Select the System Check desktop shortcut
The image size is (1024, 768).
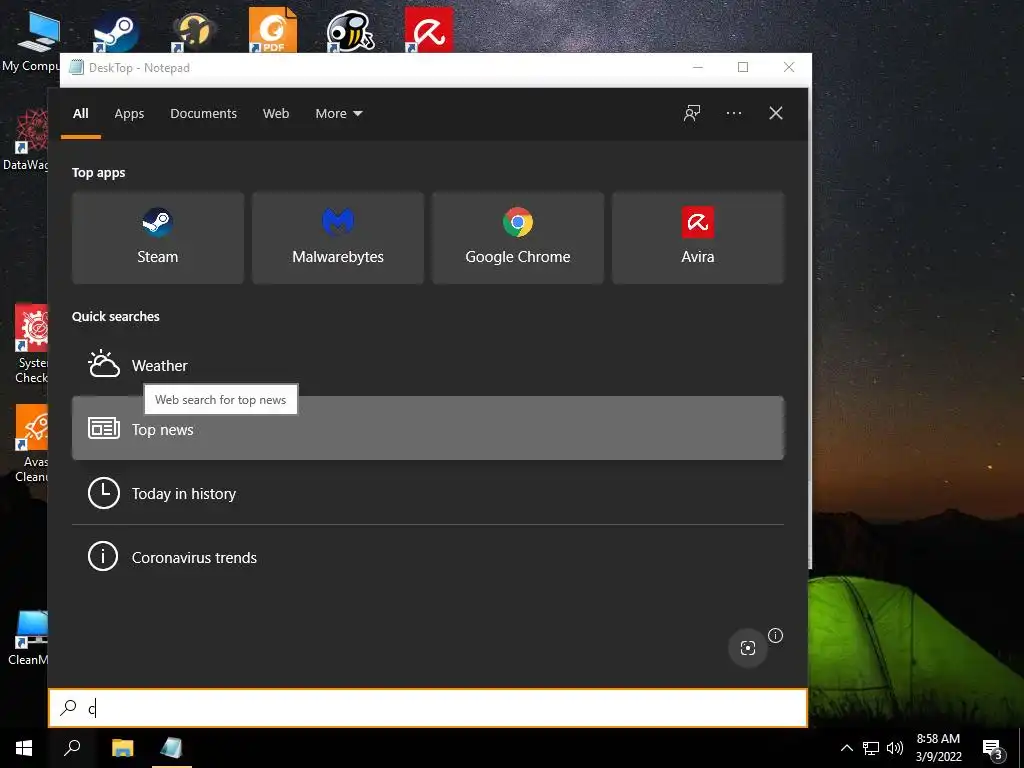pyautogui.click(x=31, y=344)
